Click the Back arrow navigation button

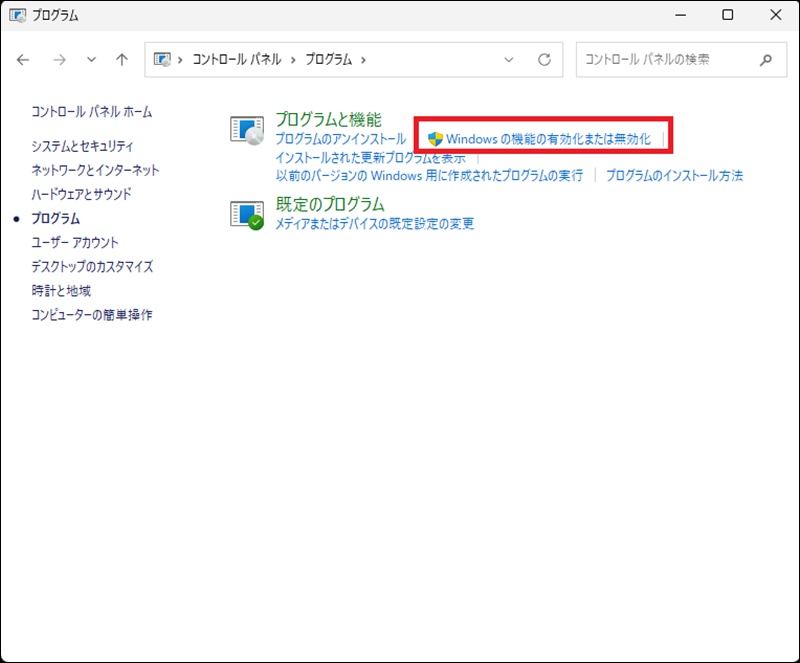(24, 60)
